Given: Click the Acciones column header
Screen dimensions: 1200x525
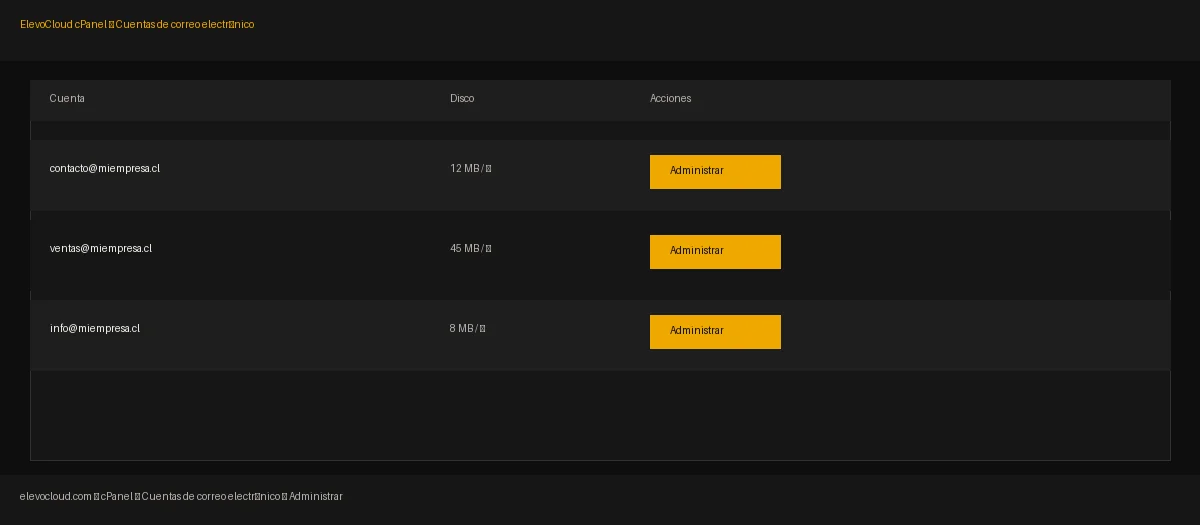Looking at the screenshot, I should pyautogui.click(x=671, y=98).
